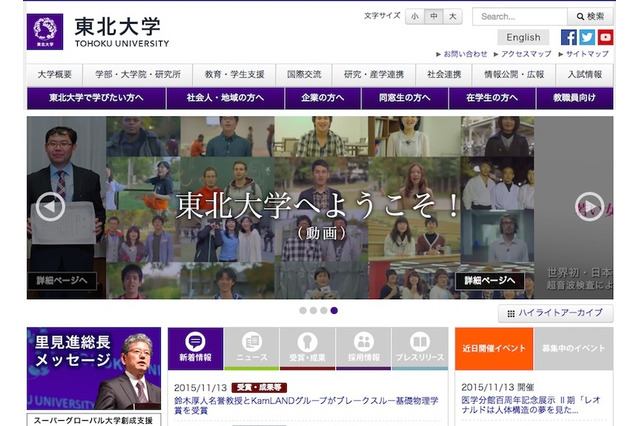
Task: Go to previous slide with left arrow
Action: [50, 206]
